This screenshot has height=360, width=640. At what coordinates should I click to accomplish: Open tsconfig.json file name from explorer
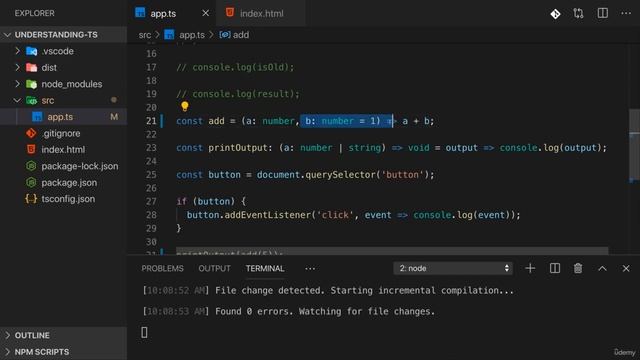click(68, 199)
